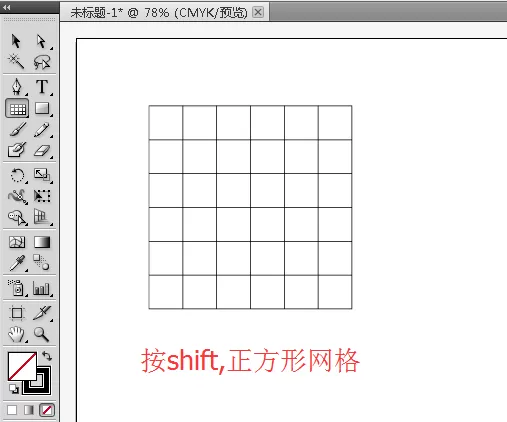The width and height of the screenshot is (507, 422).
Task: Close the 未标题-1 document tab
Action: [x=258, y=12]
